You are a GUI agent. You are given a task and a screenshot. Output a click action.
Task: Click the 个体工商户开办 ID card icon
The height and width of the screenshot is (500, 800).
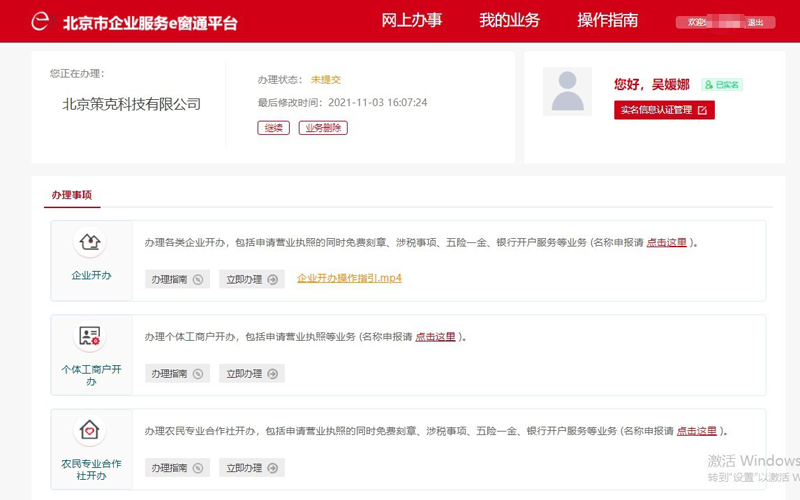pos(90,337)
